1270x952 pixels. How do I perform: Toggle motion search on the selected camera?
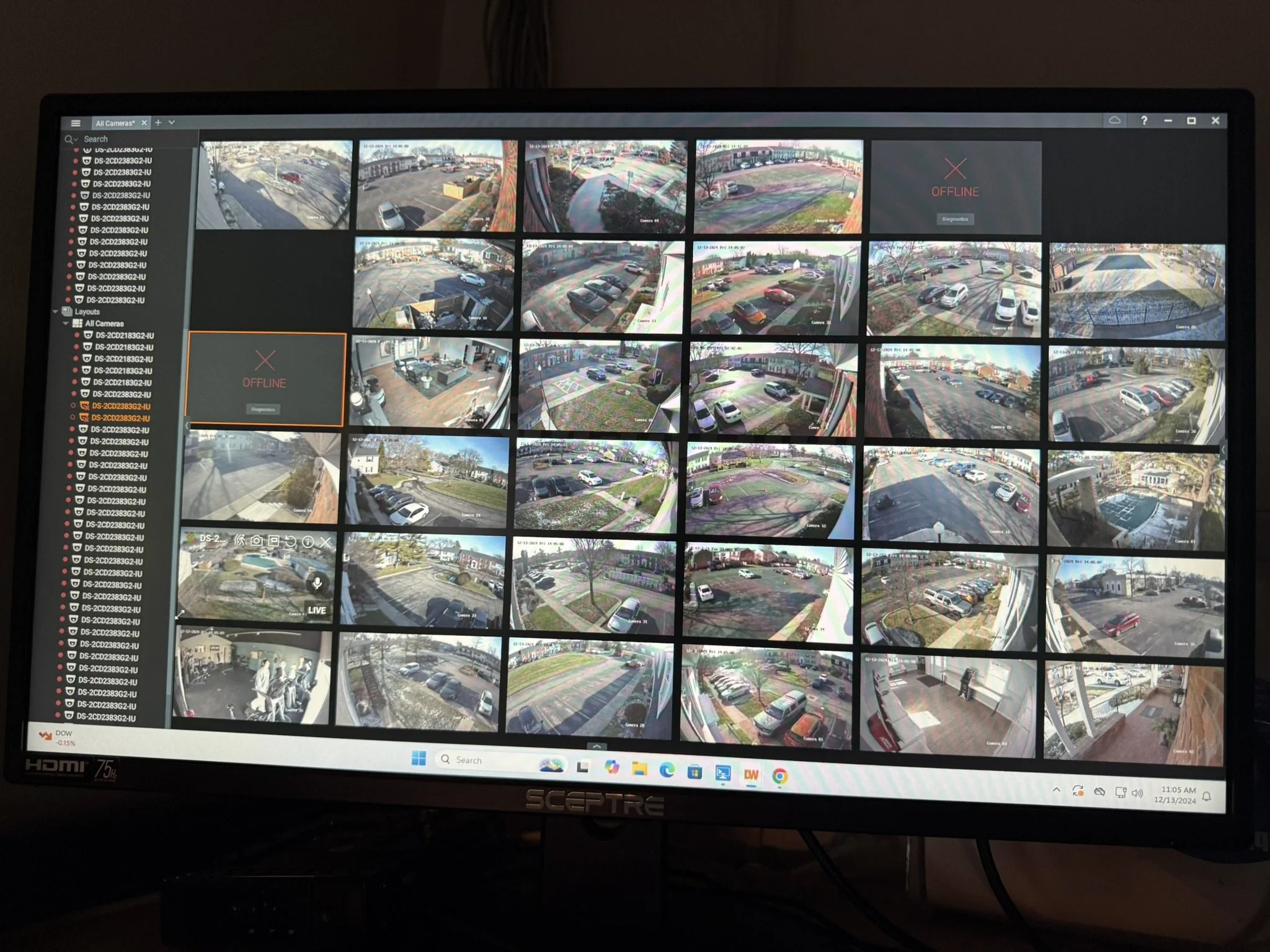pyautogui.click(x=239, y=540)
